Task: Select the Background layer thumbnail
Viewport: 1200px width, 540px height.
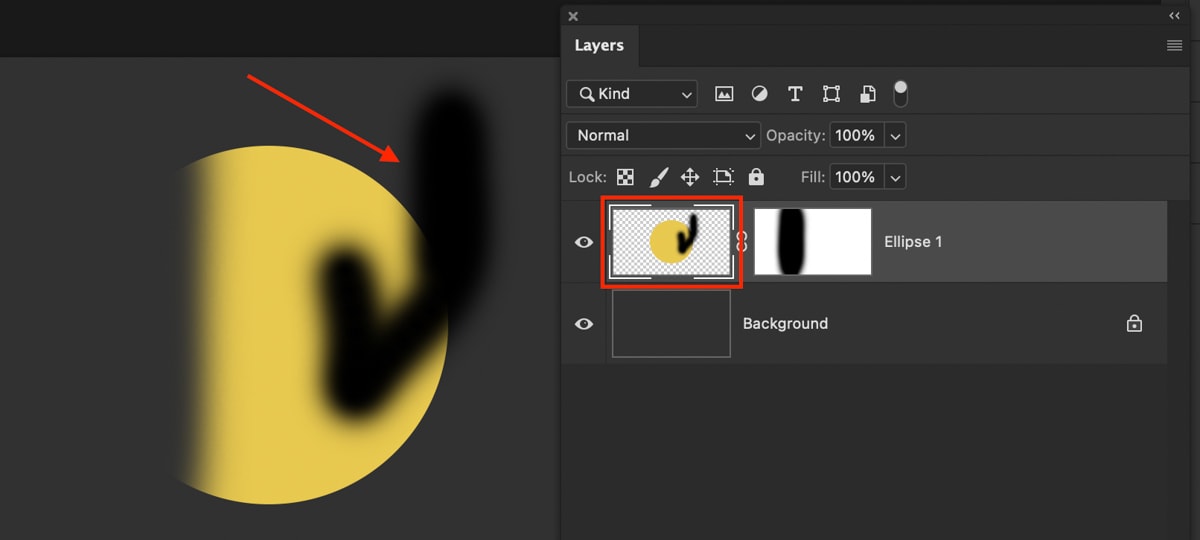Action: tap(671, 324)
